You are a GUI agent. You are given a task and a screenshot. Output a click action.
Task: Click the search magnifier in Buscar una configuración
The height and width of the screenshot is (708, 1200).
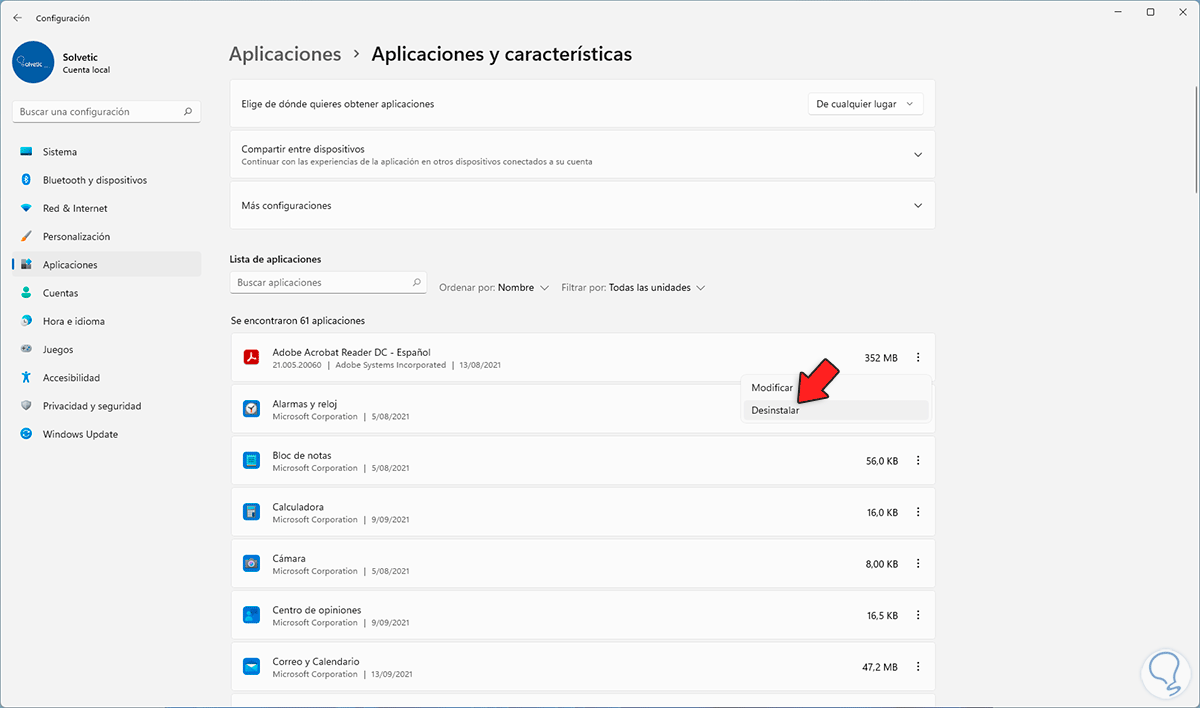coord(187,112)
